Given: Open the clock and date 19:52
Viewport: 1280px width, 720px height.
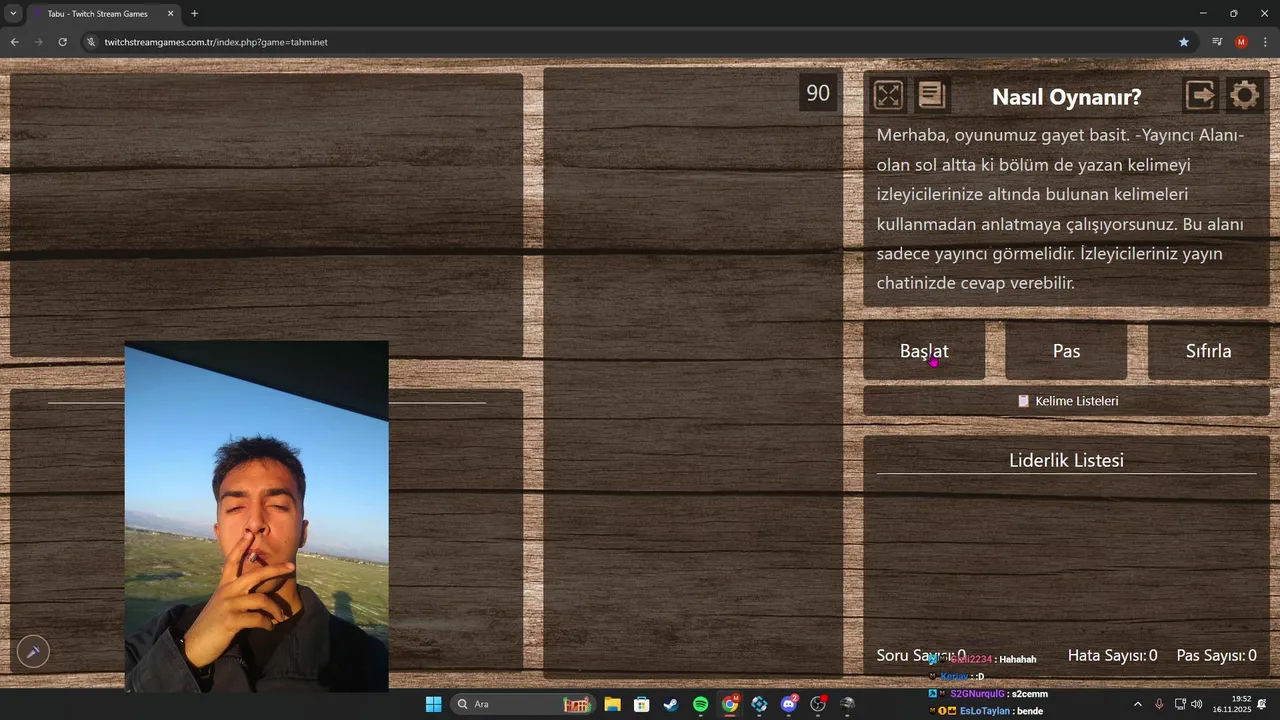Looking at the screenshot, I should pyautogui.click(x=1231, y=704).
